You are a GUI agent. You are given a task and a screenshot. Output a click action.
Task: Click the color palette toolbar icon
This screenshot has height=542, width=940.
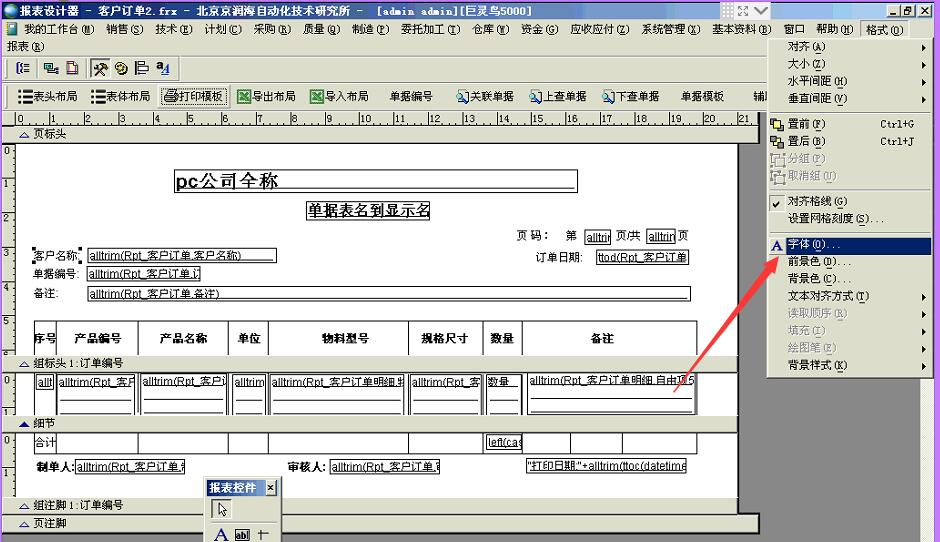[x=121, y=68]
